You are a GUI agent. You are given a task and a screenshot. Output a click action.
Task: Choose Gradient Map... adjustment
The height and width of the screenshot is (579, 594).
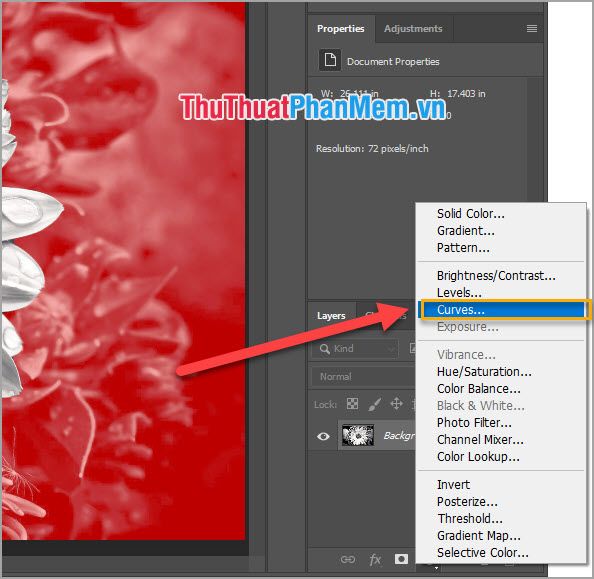click(478, 535)
